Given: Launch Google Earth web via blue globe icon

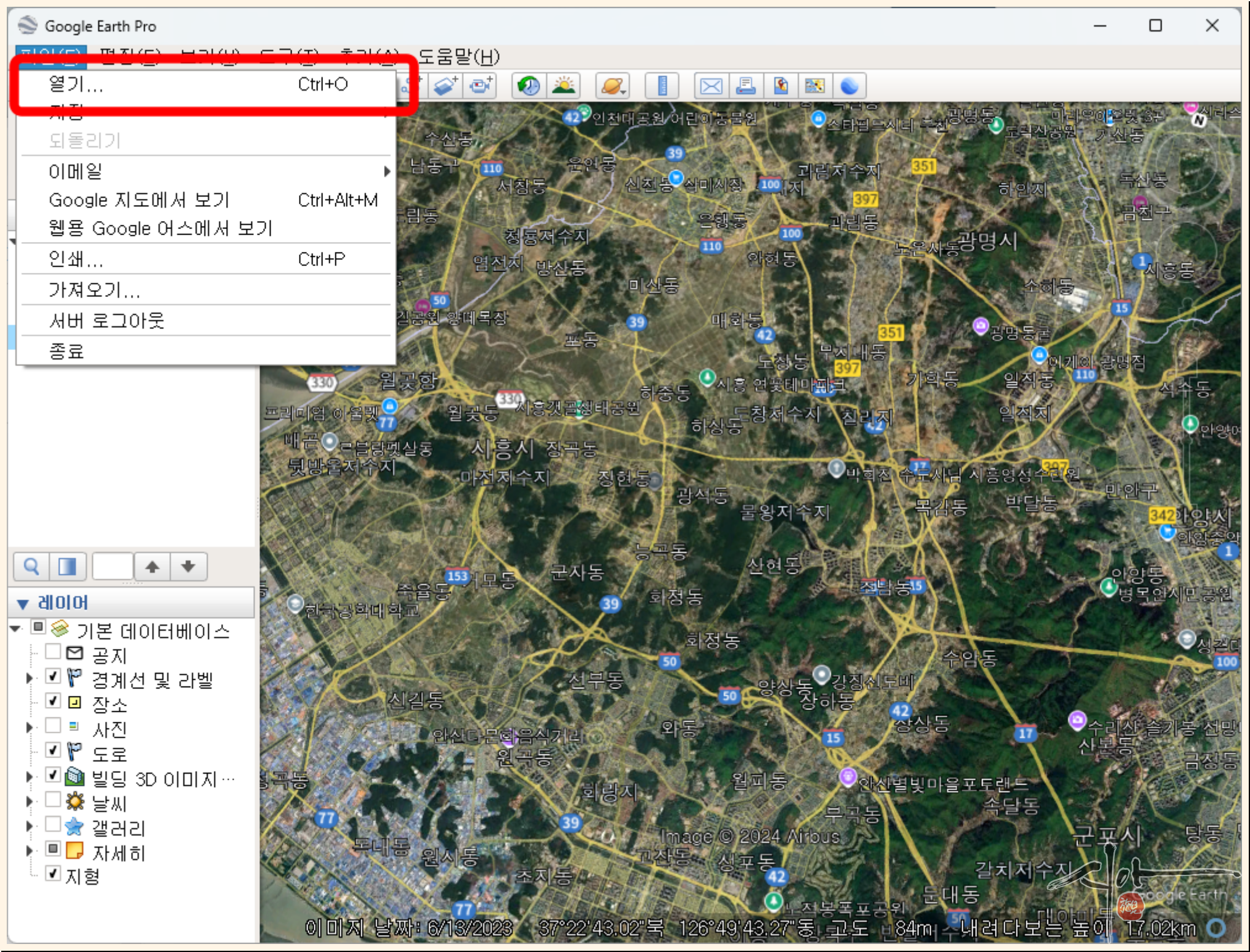Looking at the screenshot, I should (850, 86).
